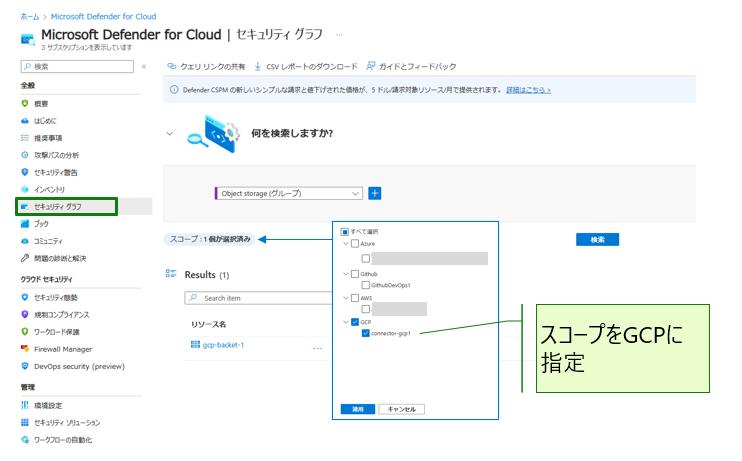The image size is (742, 461).
Task: Open DevOps security (preview) icon
Action: coord(25,366)
